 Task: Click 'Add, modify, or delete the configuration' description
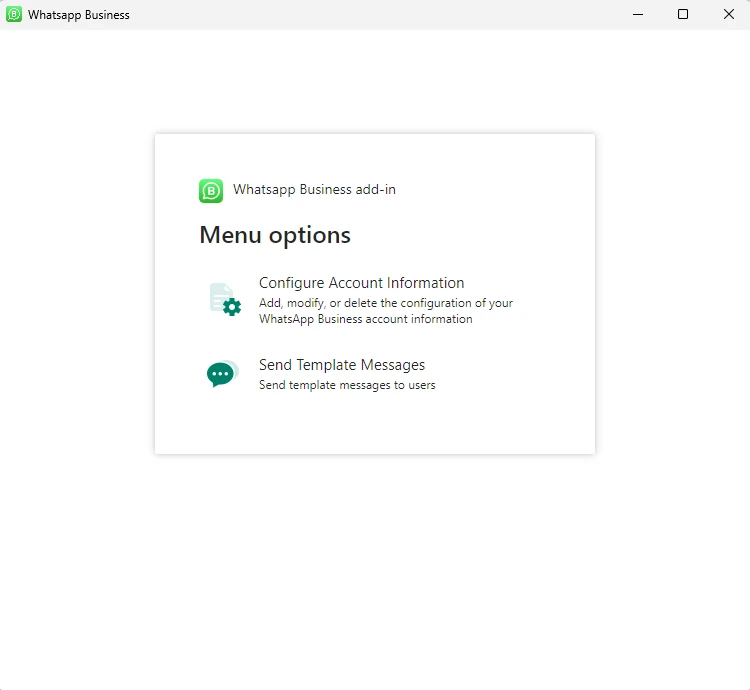click(x=386, y=311)
